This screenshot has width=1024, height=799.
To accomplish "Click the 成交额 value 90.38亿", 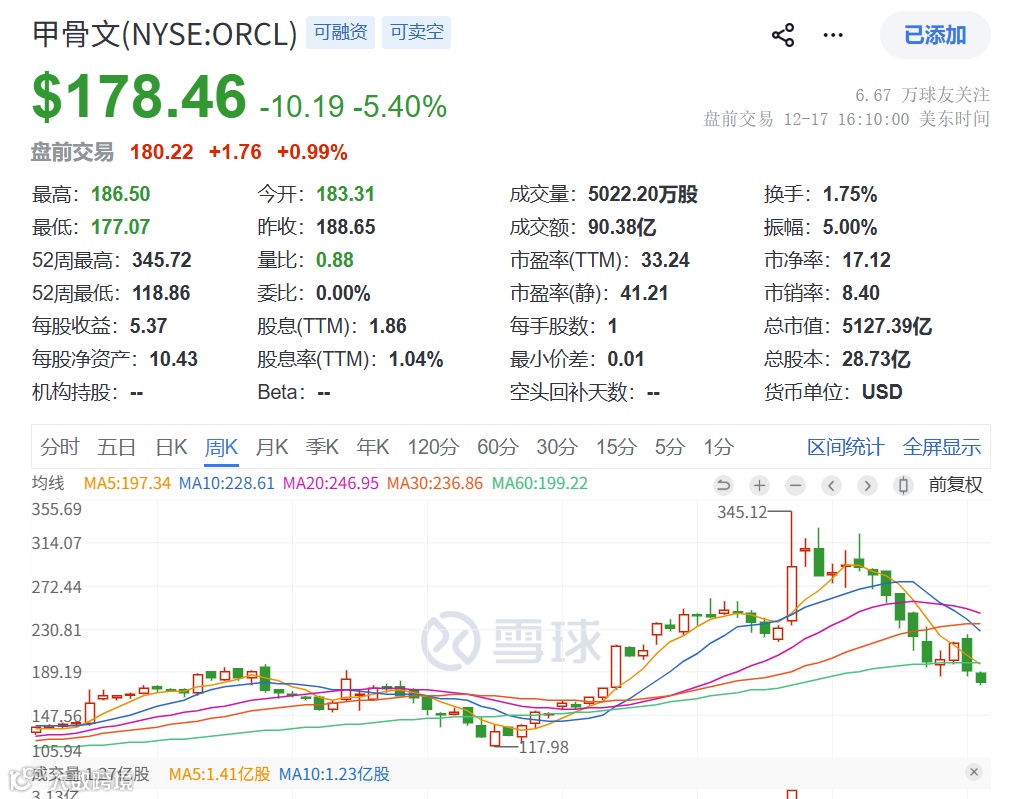I will click(622, 227).
